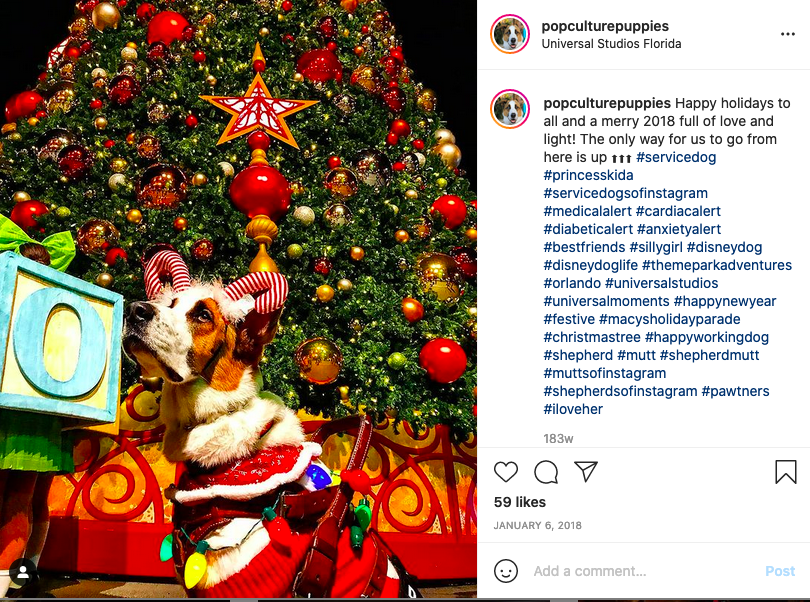Like the post with the heart icon
This screenshot has height=602, width=810.
[506, 472]
